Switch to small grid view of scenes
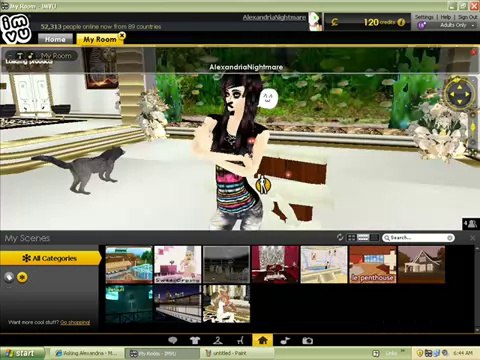The height and width of the screenshot is (360, 480). point(374,237)
